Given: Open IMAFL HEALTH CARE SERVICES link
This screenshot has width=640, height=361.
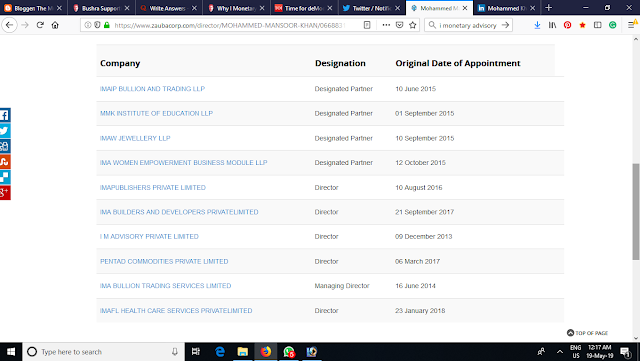Looking at the screenshot, I should pyautogui.click(x=176, y=311).
